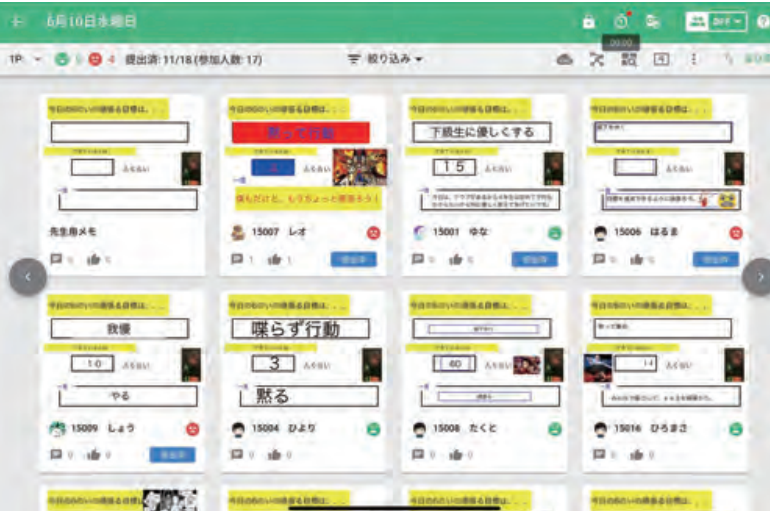Click blue button on 15009 しょう card
The image size is (770, 514).
(172, 455)
